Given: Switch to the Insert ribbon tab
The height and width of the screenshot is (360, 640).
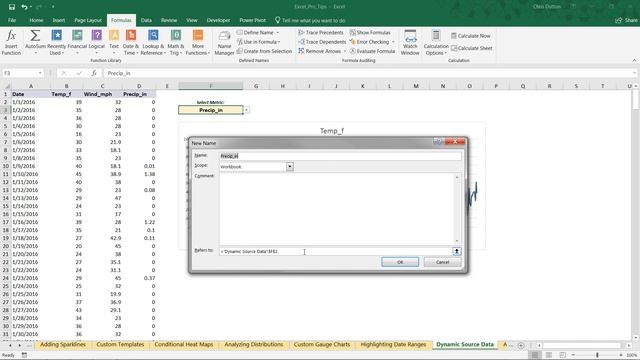Looking at the screenshot, I should (x=59, y=20).
